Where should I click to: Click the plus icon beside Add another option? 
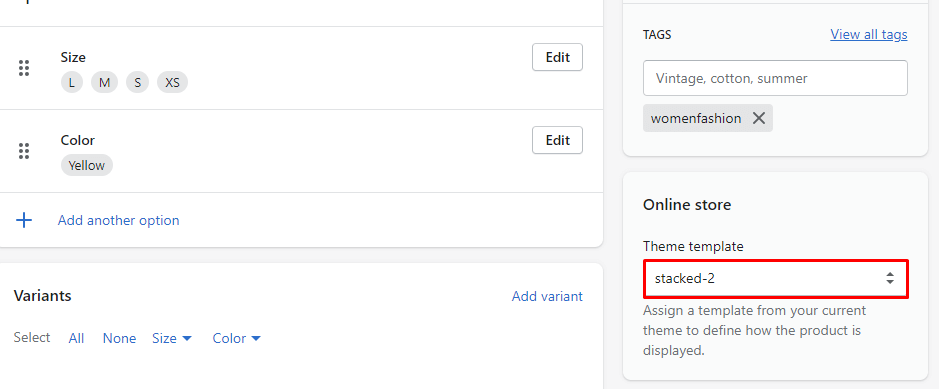pos(24,220)
